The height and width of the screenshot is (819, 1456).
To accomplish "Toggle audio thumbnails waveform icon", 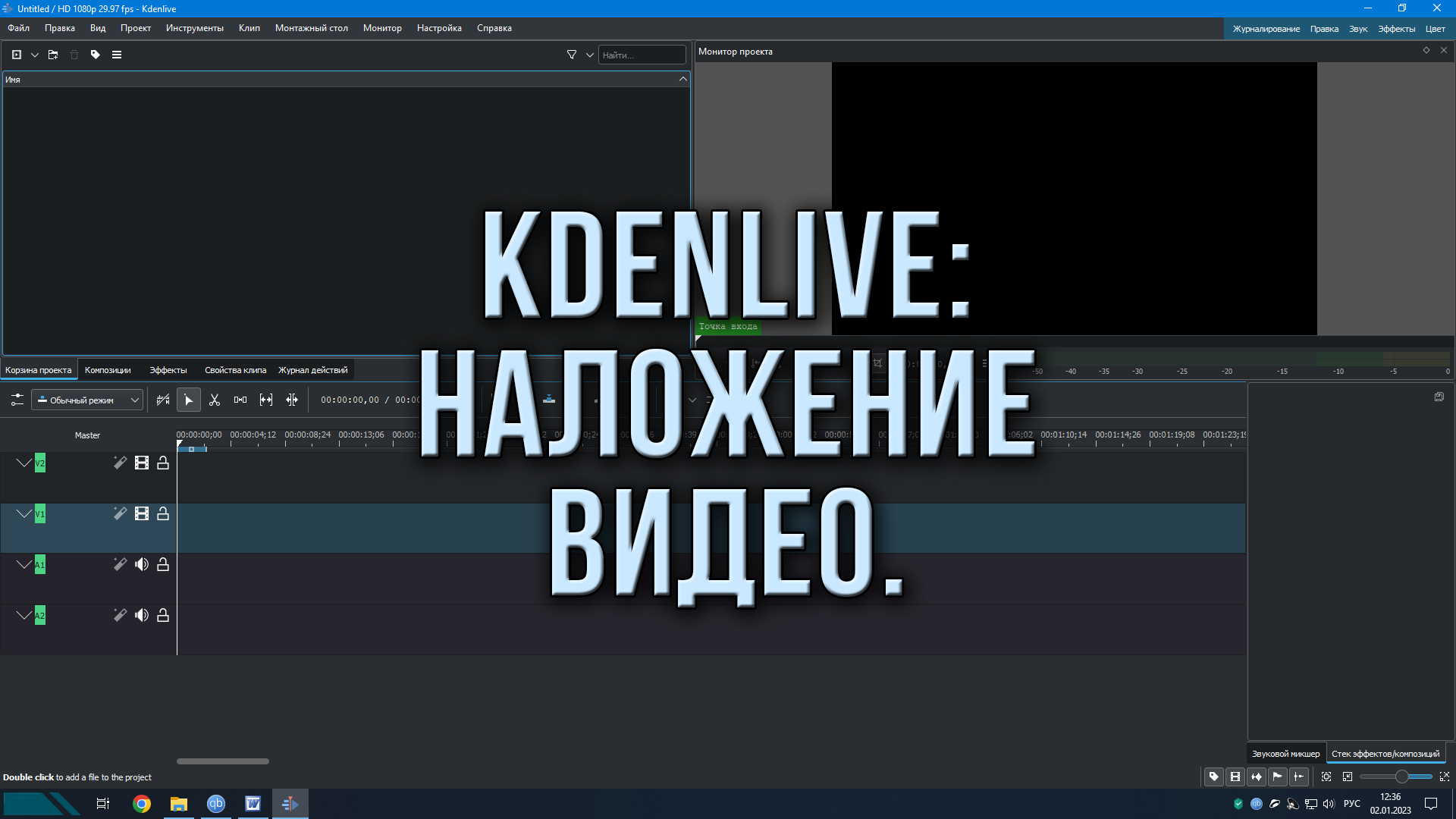I will [x=1257, y=777].
